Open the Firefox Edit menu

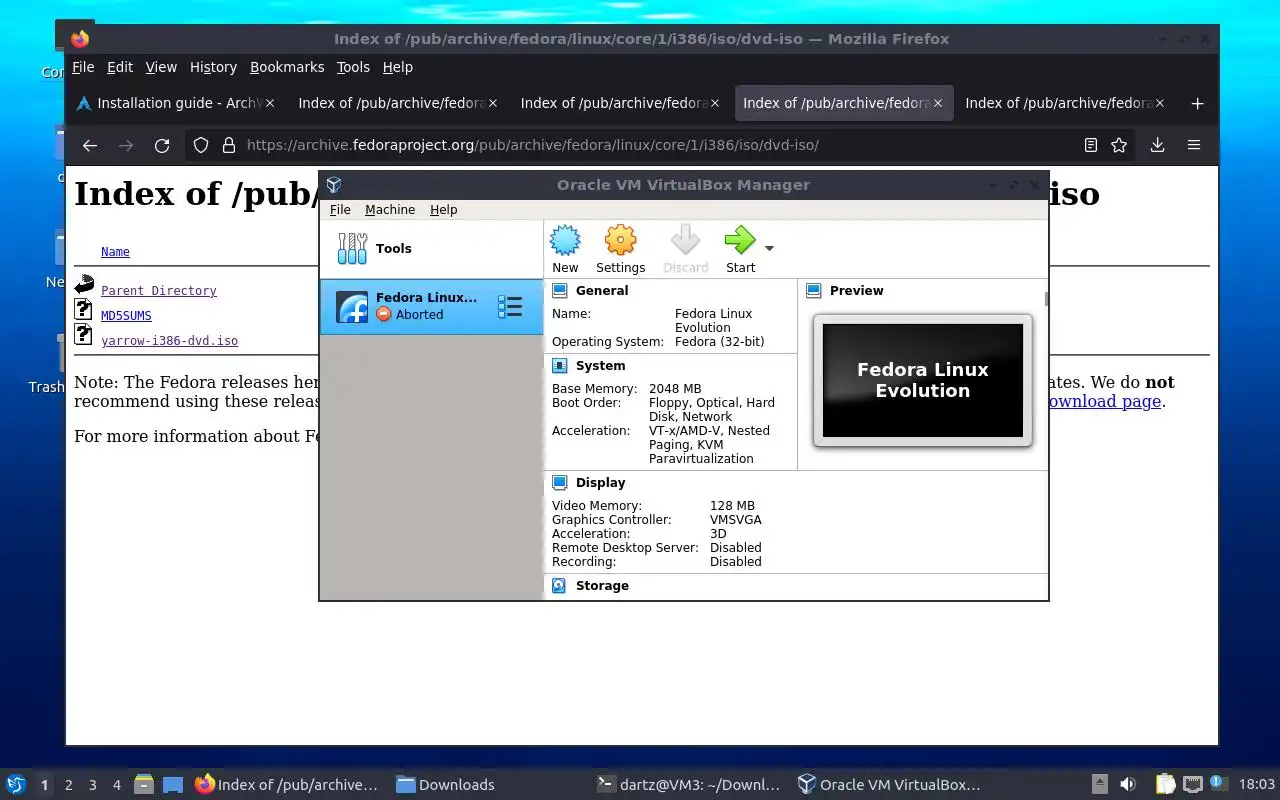[120, 67]
